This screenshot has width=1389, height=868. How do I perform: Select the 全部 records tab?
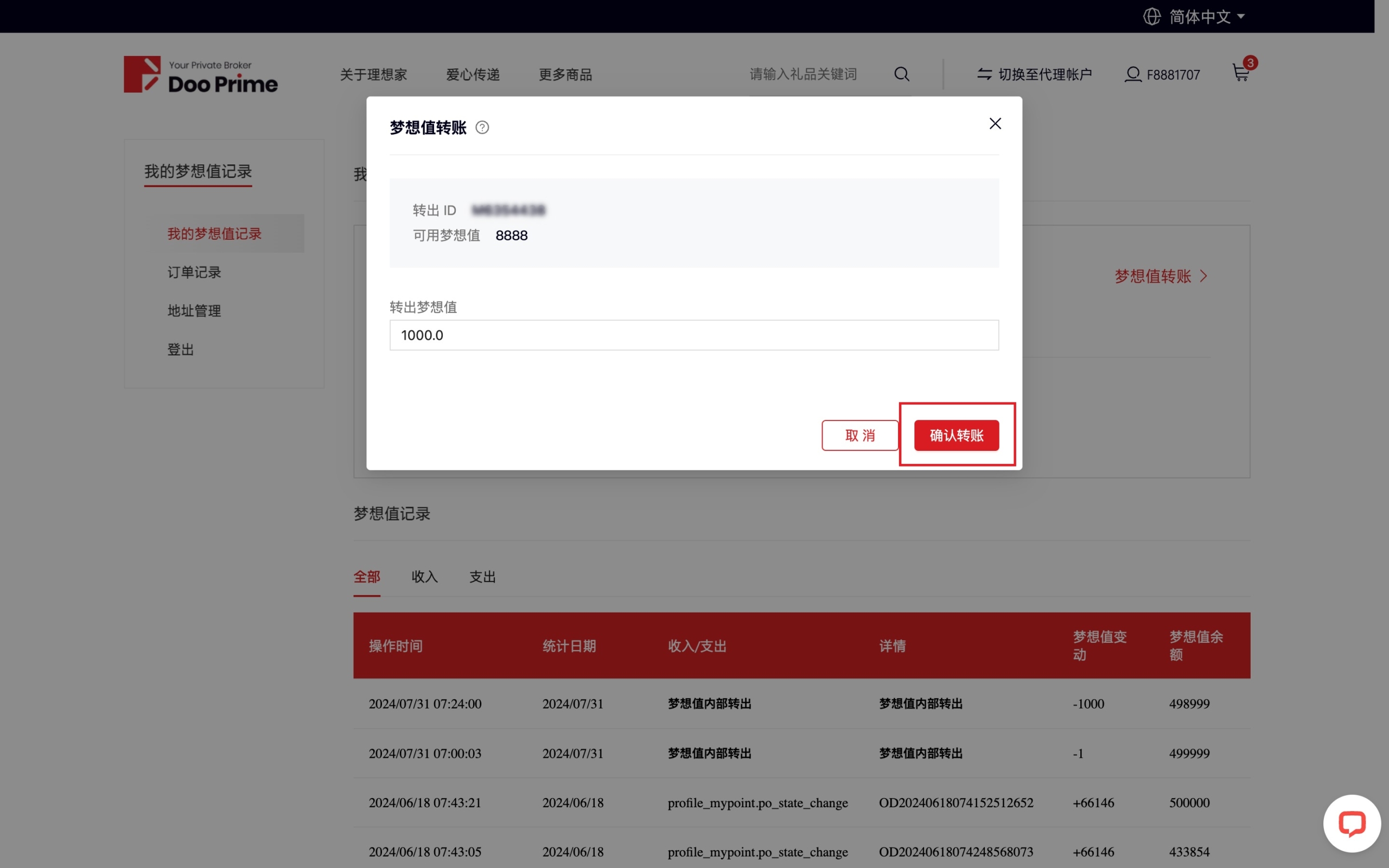[366, 576]
